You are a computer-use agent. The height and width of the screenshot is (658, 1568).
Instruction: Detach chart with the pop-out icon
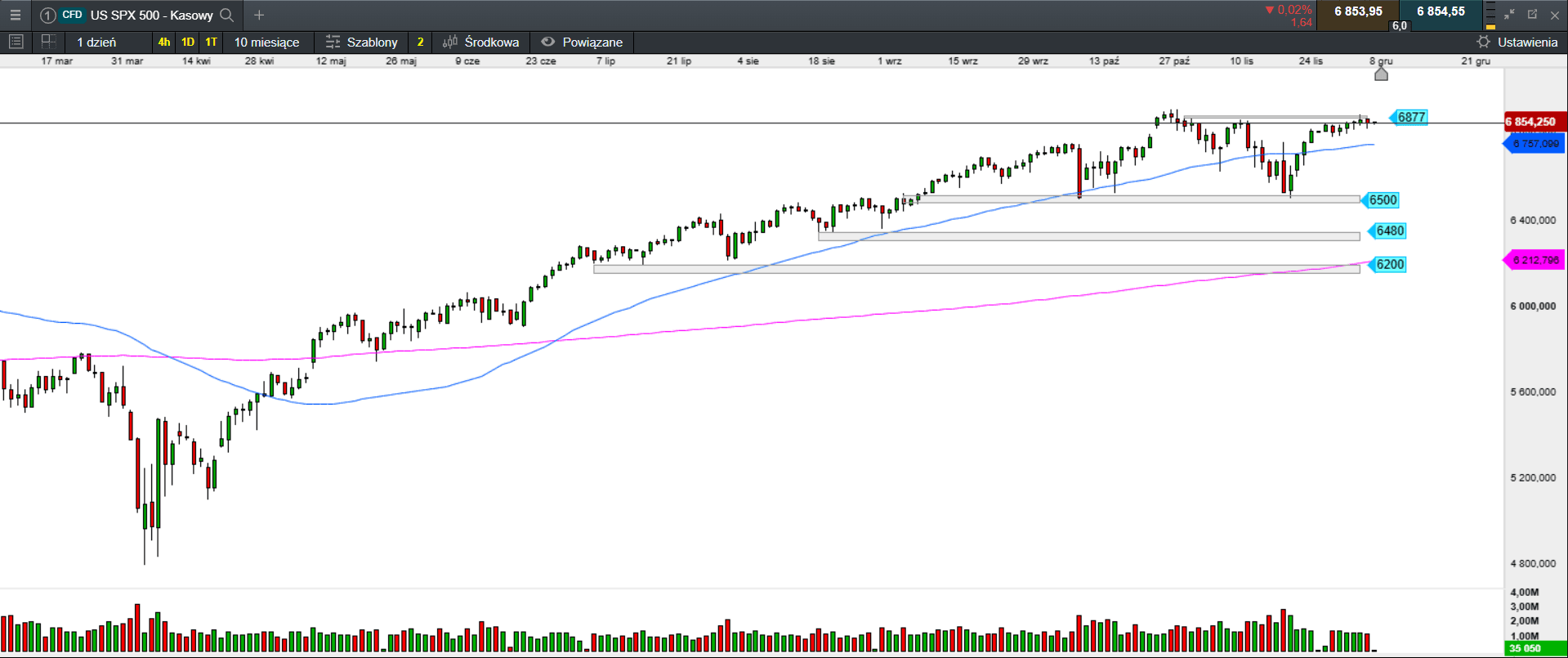[x=1532, y=15]
